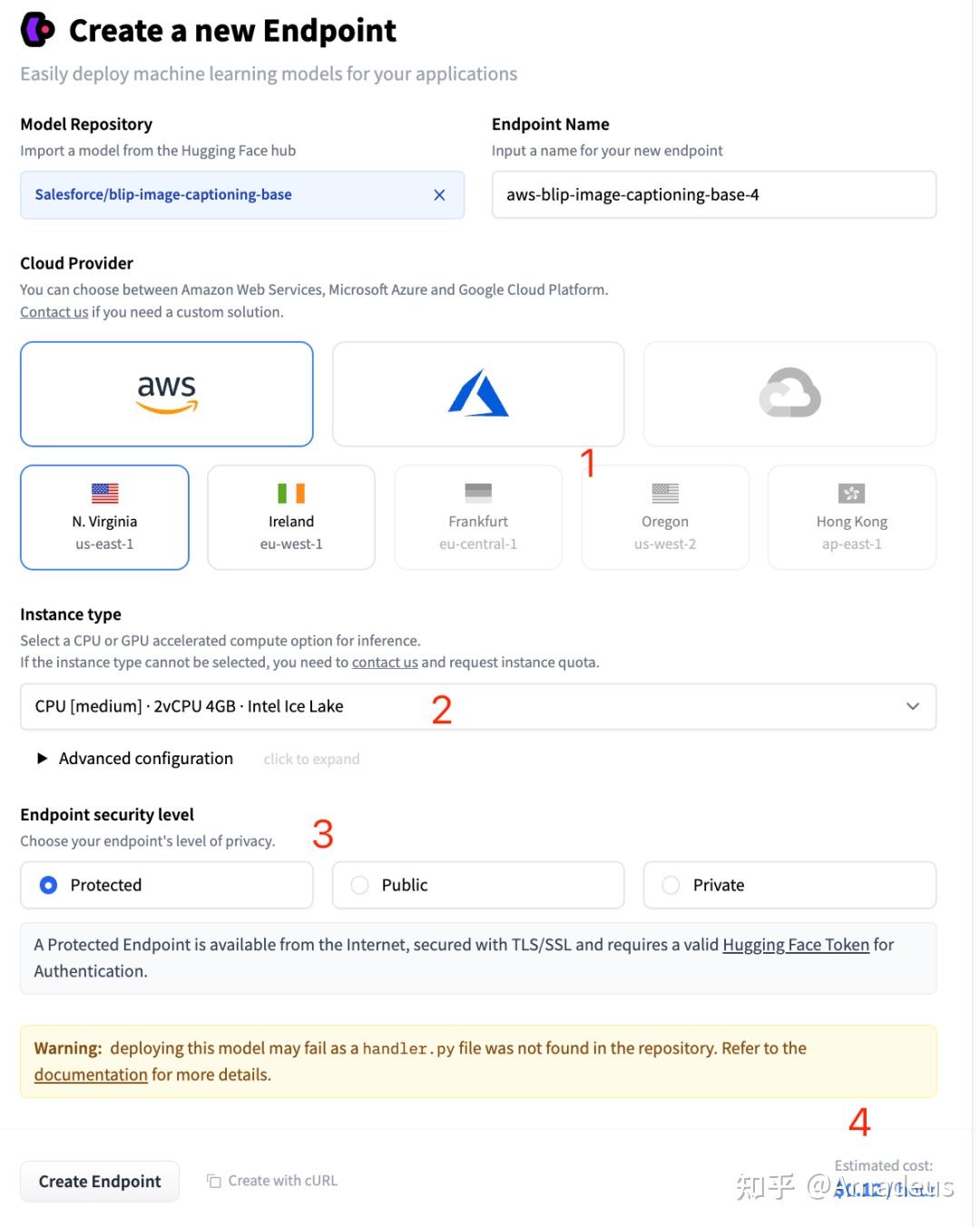Clear the selected model with X icon
980x1227 pixels.
[439, 195]
